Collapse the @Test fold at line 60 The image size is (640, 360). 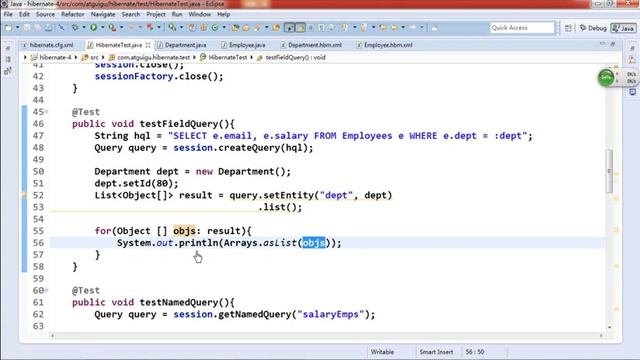coord(46,290)
